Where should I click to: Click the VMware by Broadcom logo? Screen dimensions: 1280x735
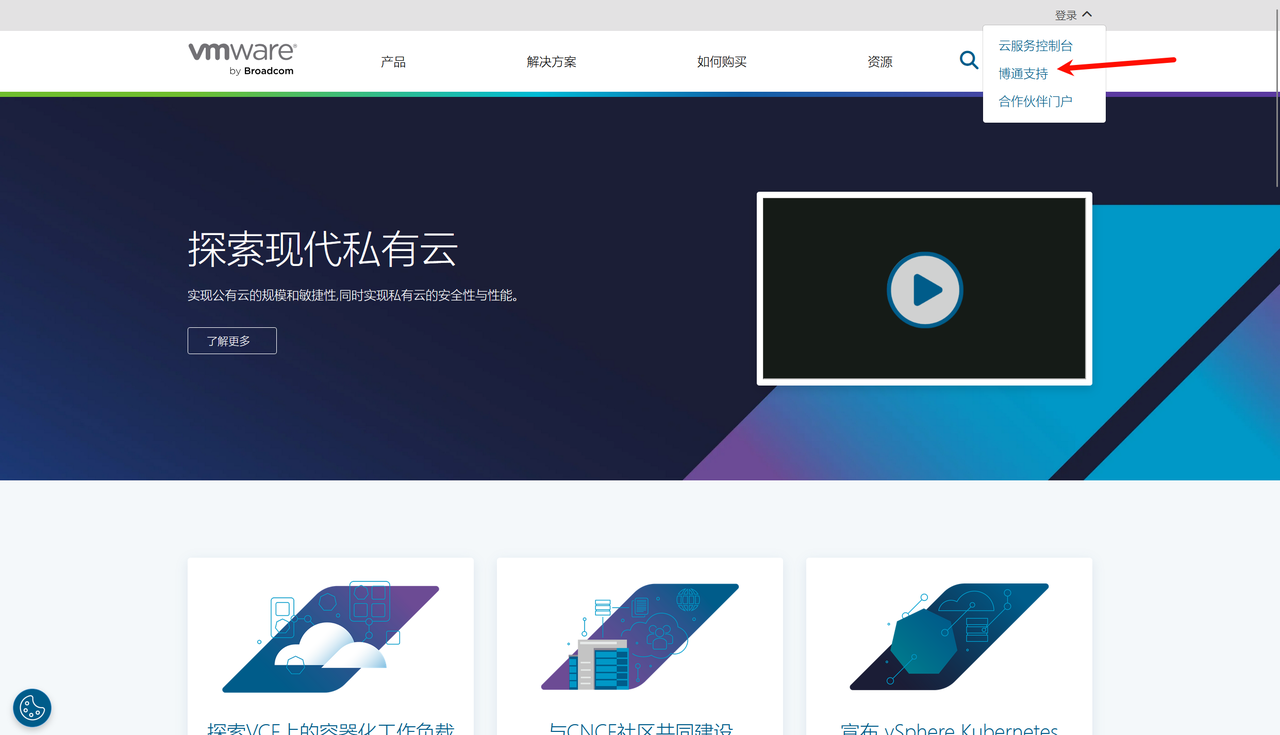coord(242,59)
